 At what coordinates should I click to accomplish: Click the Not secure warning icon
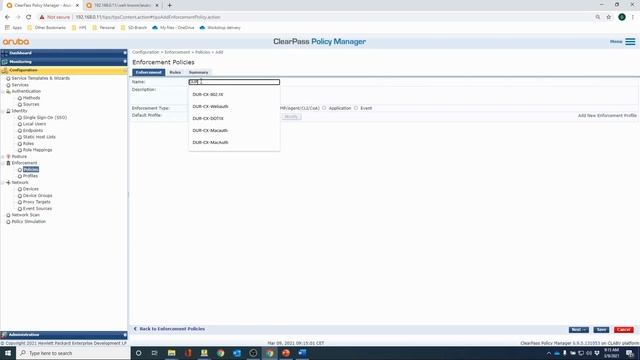tap(42, 17)
